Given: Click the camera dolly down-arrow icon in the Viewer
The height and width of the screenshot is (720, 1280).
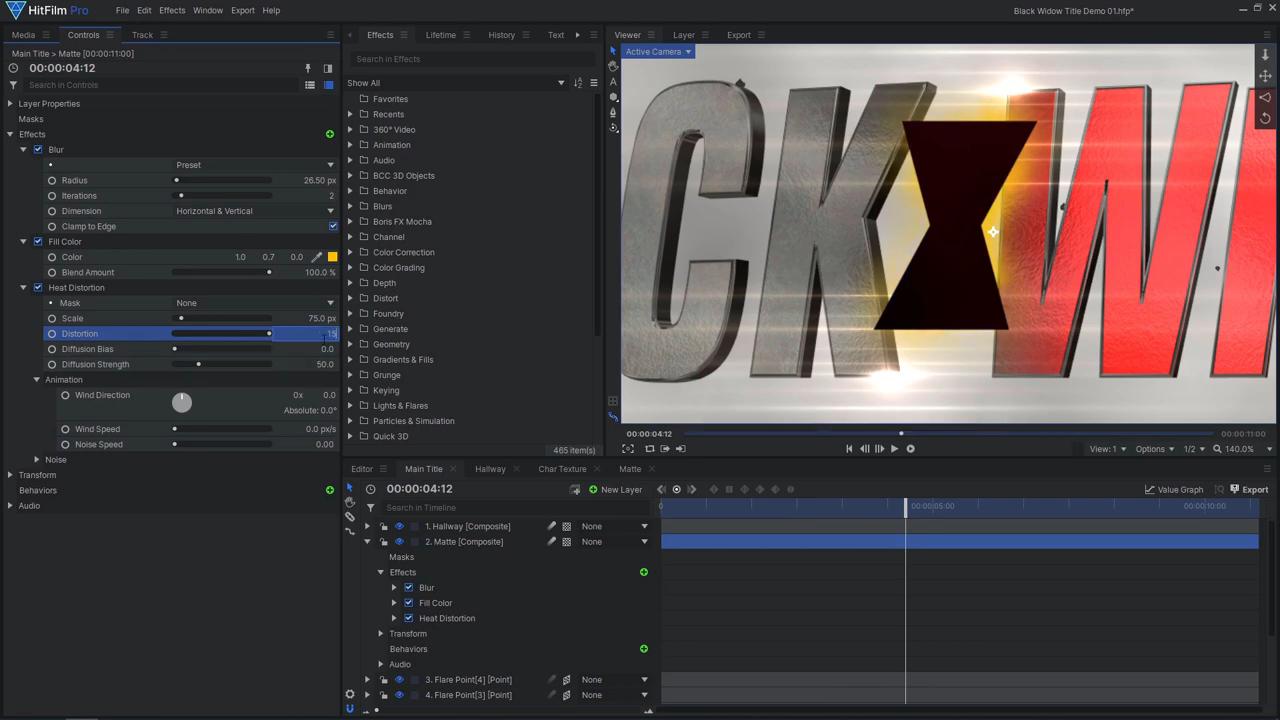Looking at the screenshot, I should point(1265,55).
